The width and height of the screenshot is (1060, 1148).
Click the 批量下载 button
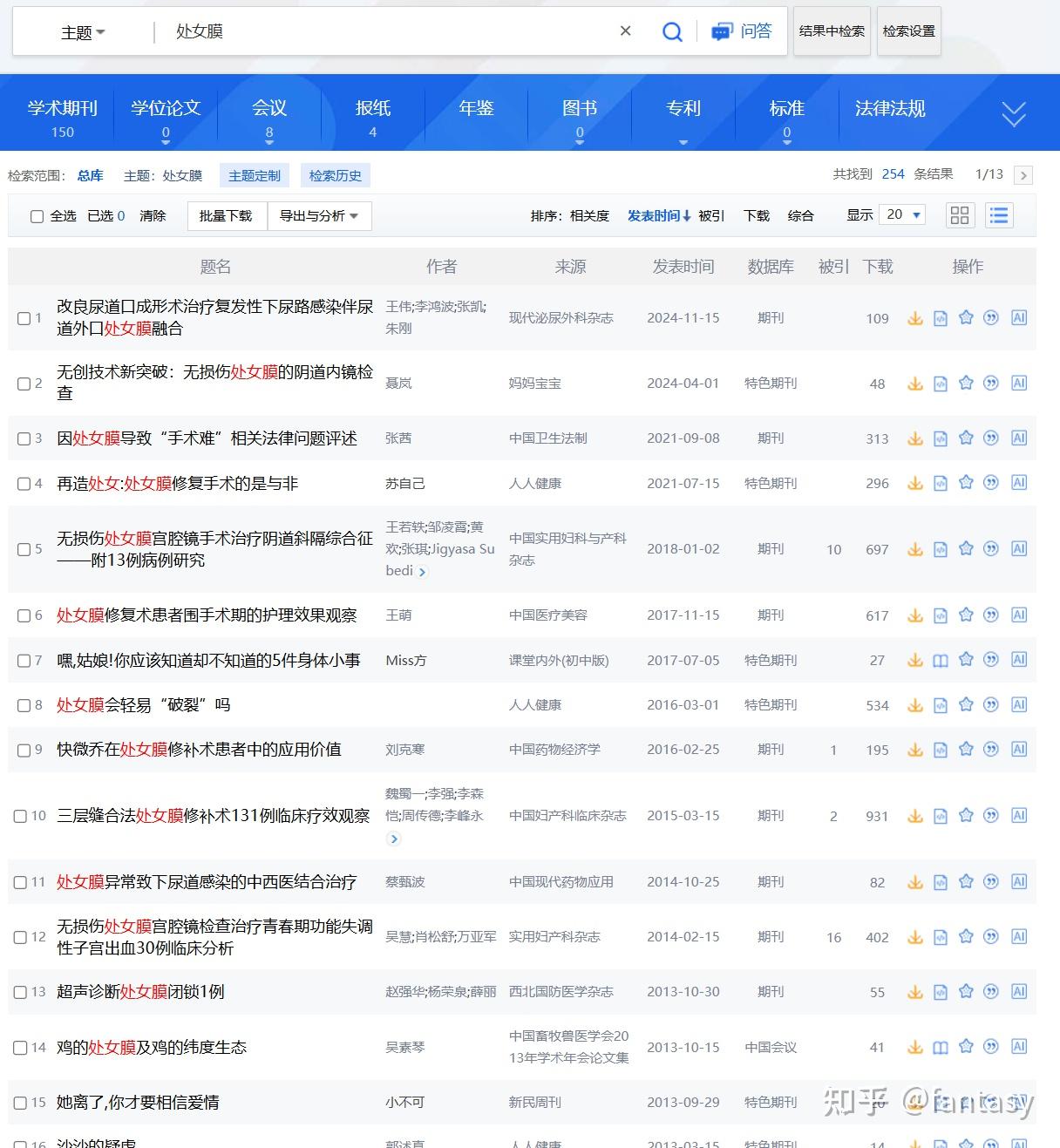click(x=226, y=216)
